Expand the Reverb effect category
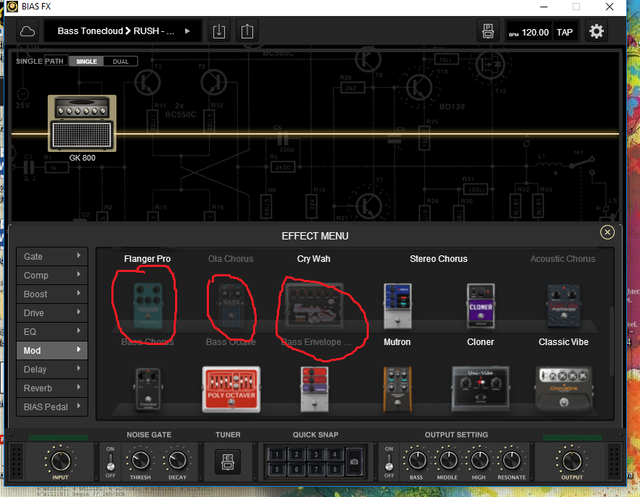 tap(52, 388)
